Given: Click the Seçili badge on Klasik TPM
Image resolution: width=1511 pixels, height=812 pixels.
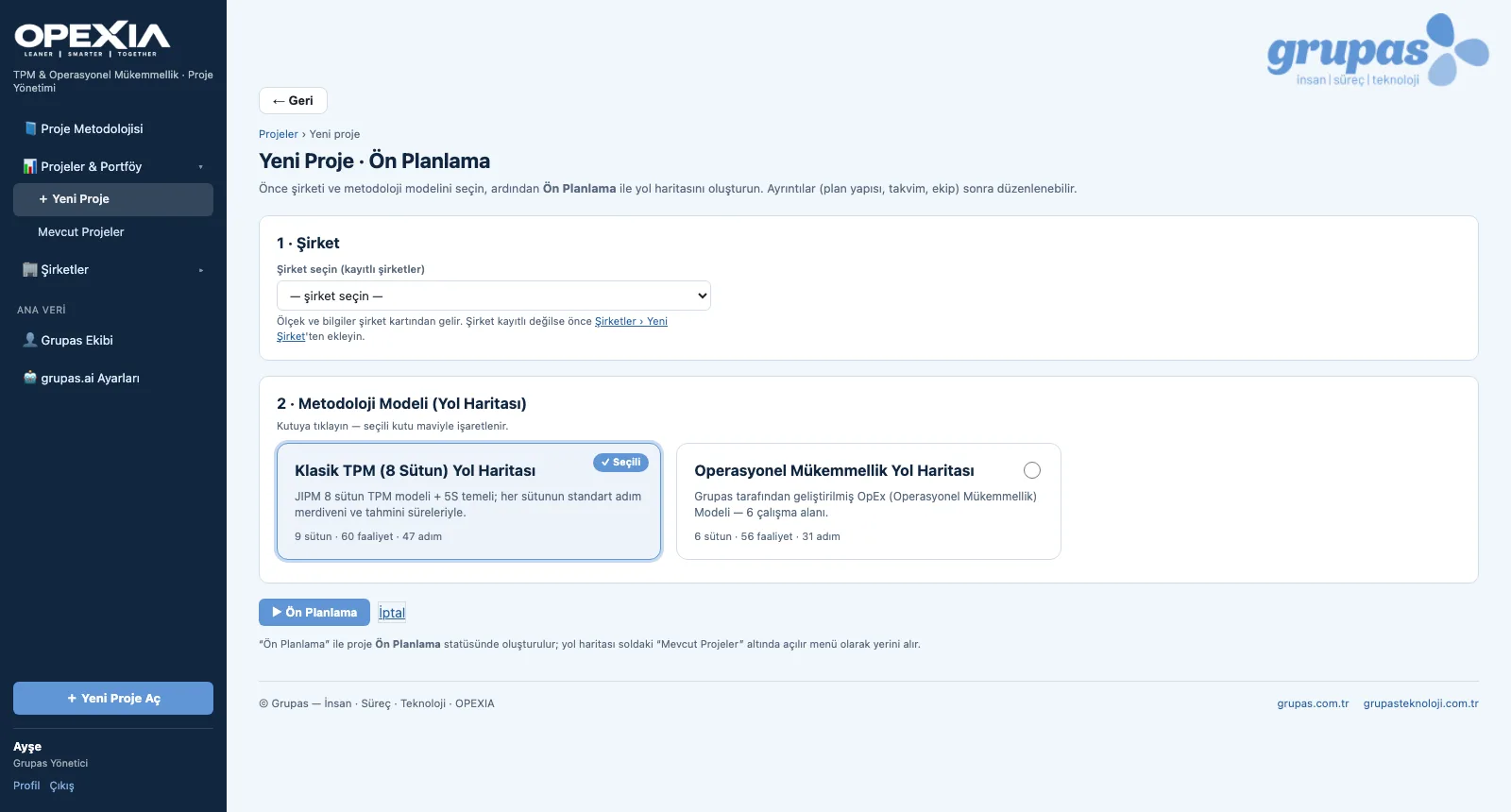Looking at the screenshot, I should click(620, 463).
